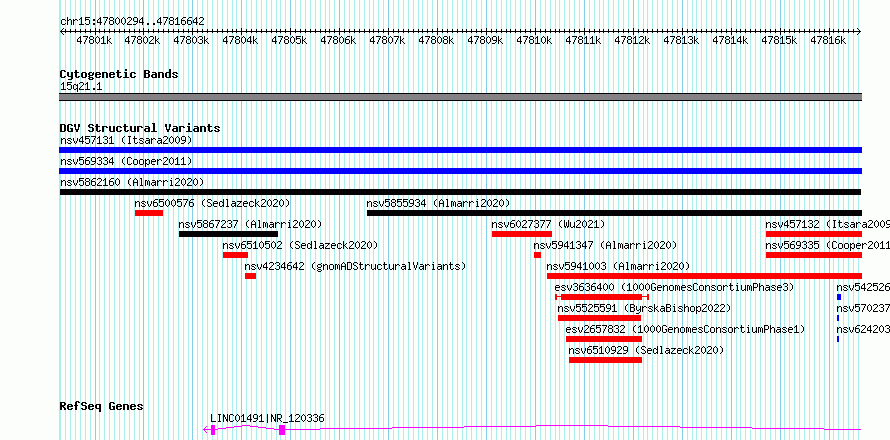890x440 pixels.
Task: Click the nsv4234642 gnomADStructuralVariants label
Action: (x=355, y=266)
